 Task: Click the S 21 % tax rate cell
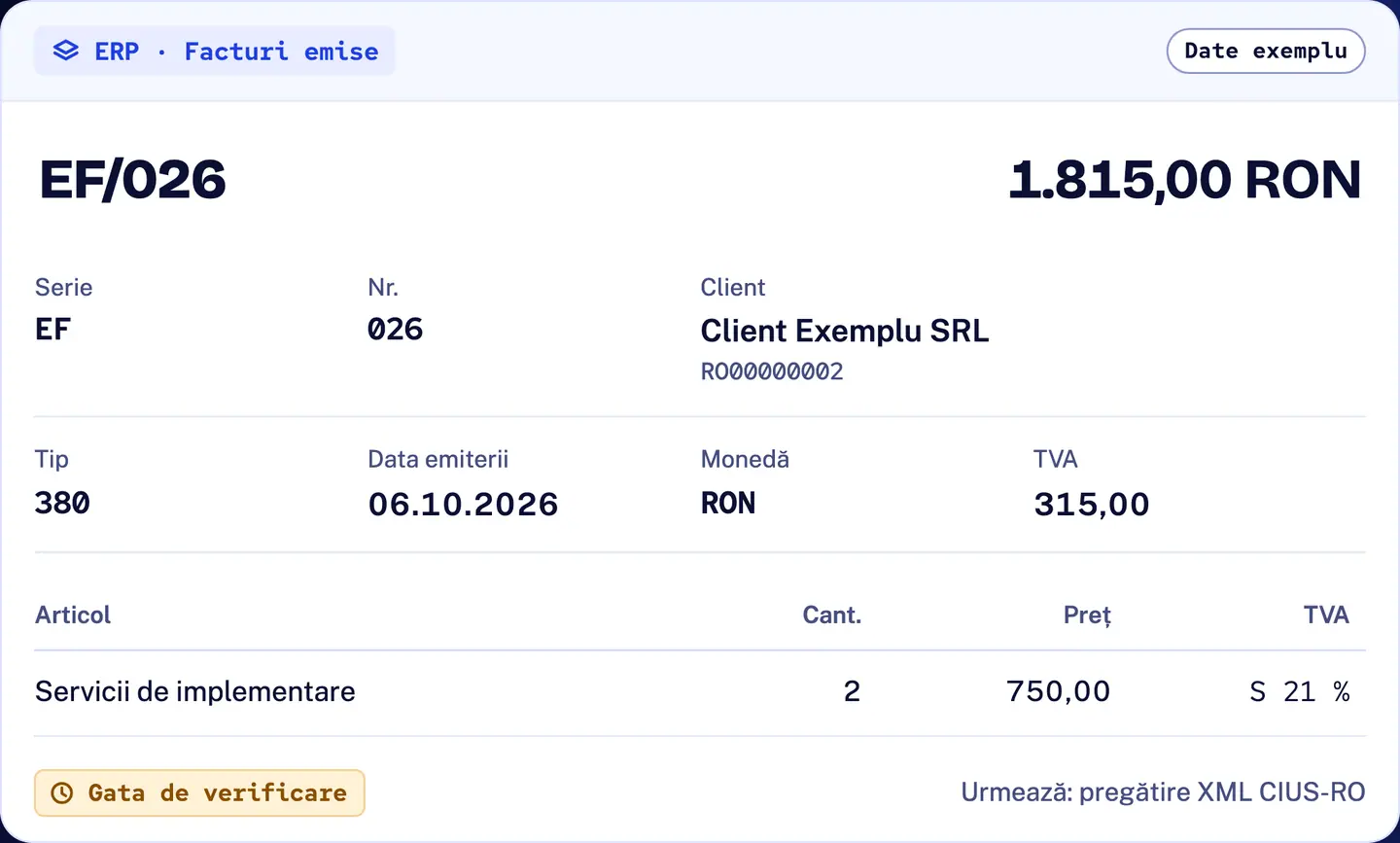[1300, 691]
